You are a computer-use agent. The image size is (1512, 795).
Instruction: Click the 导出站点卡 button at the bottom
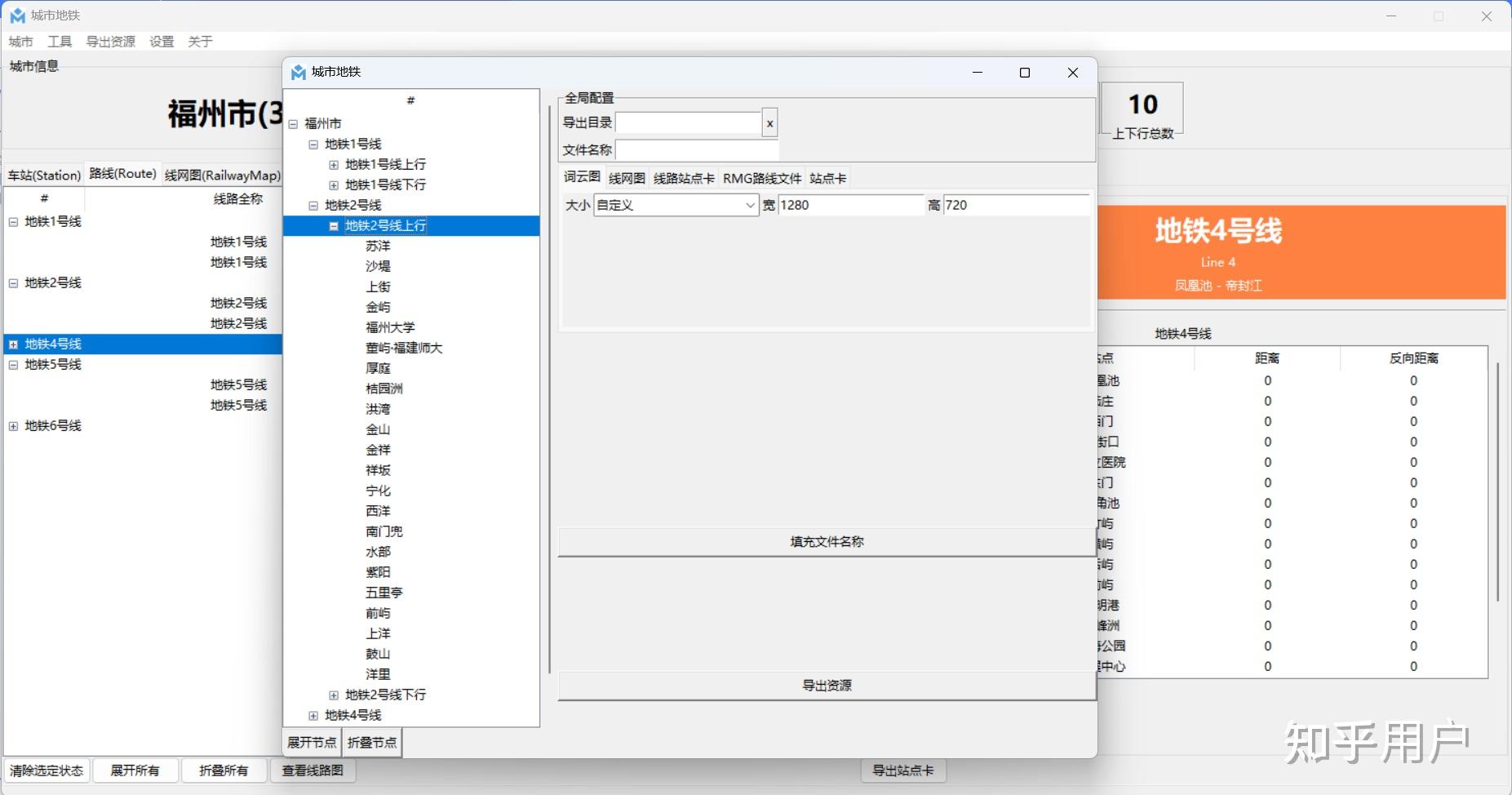point(902,770)
